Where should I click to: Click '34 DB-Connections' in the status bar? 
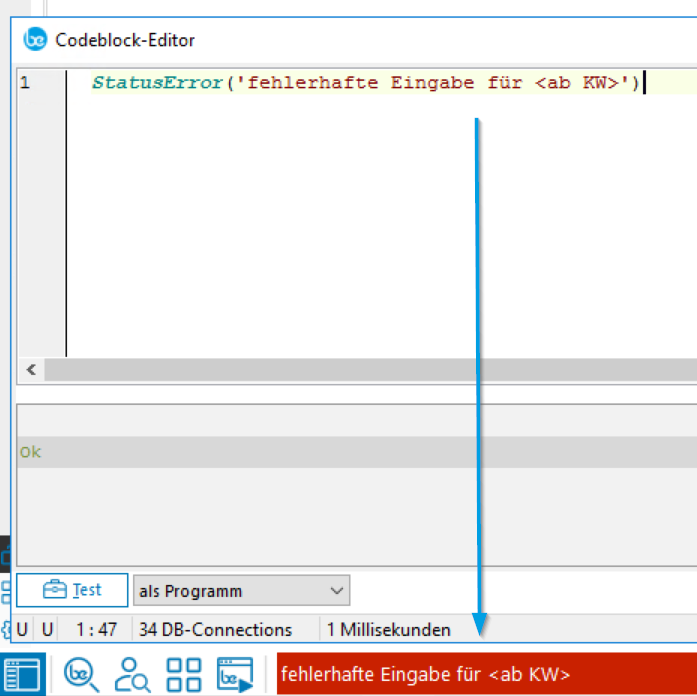(215, 630)
